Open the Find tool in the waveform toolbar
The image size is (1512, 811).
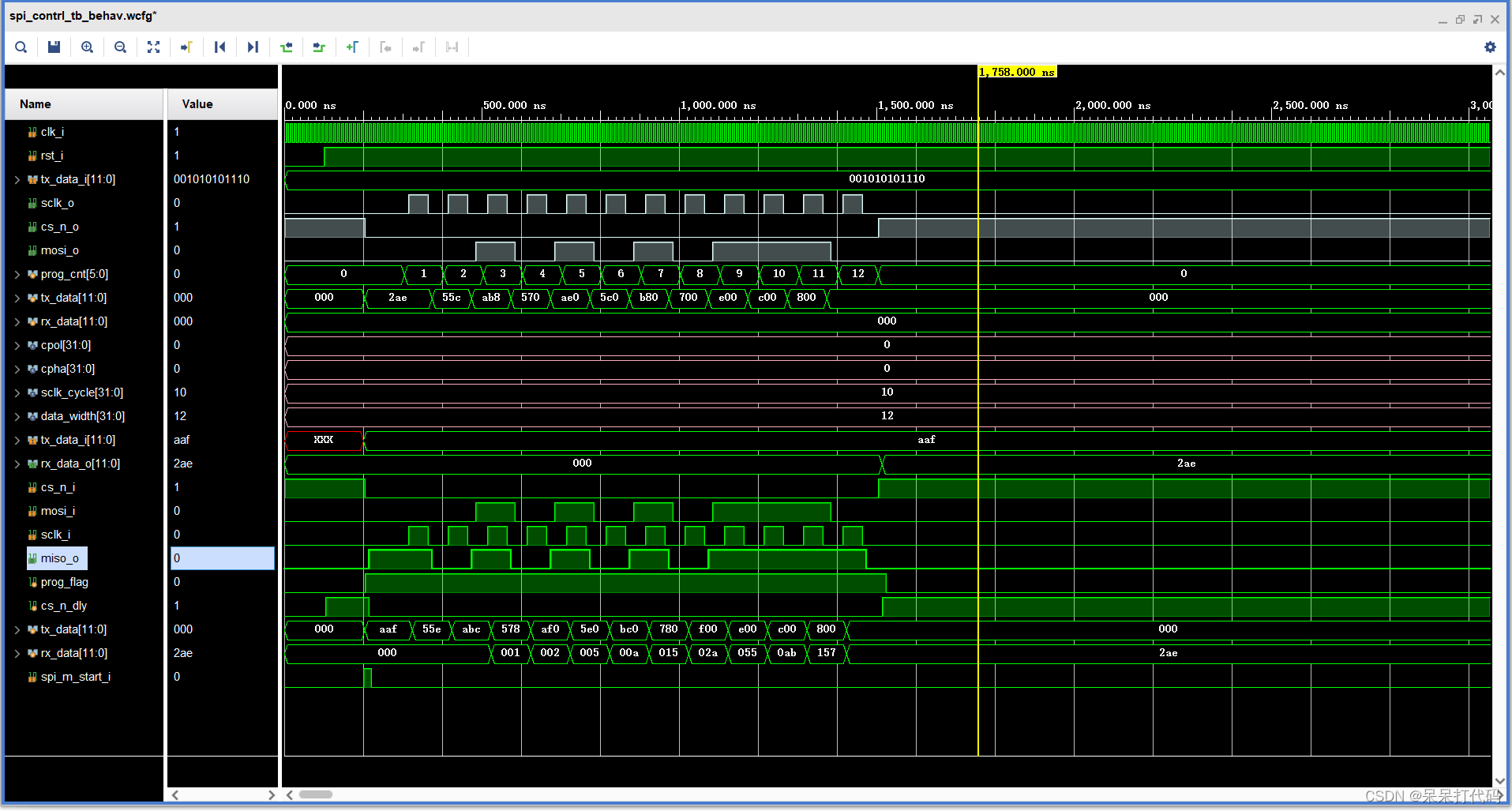point(21,47)
